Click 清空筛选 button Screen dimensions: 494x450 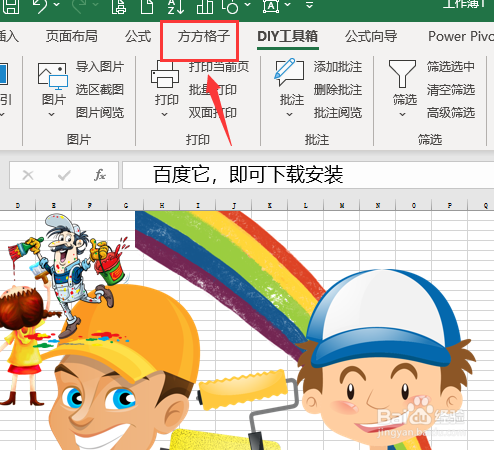tap(451, 90)
